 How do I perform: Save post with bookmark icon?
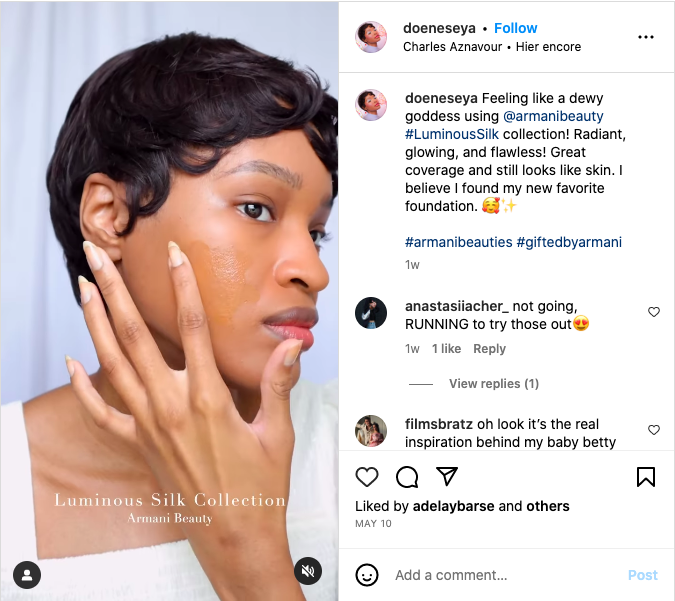(x=646, y=477)
